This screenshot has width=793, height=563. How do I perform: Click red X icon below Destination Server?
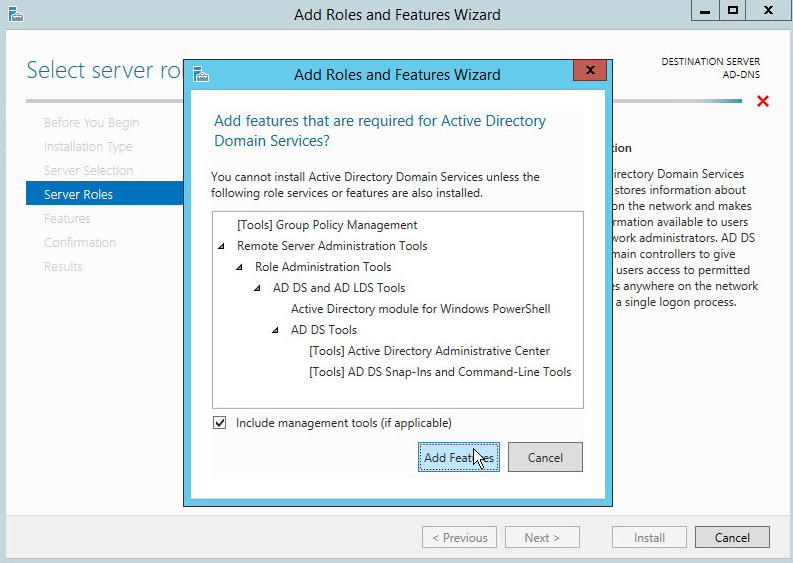coord(763,101)
